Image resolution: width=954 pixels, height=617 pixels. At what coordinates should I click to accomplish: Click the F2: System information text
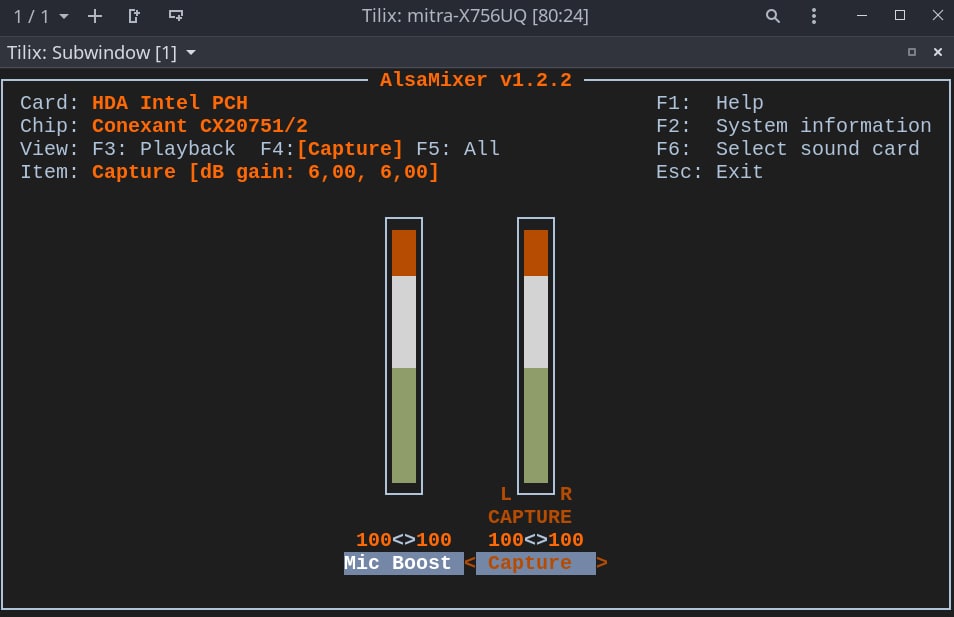pos(793,126)
